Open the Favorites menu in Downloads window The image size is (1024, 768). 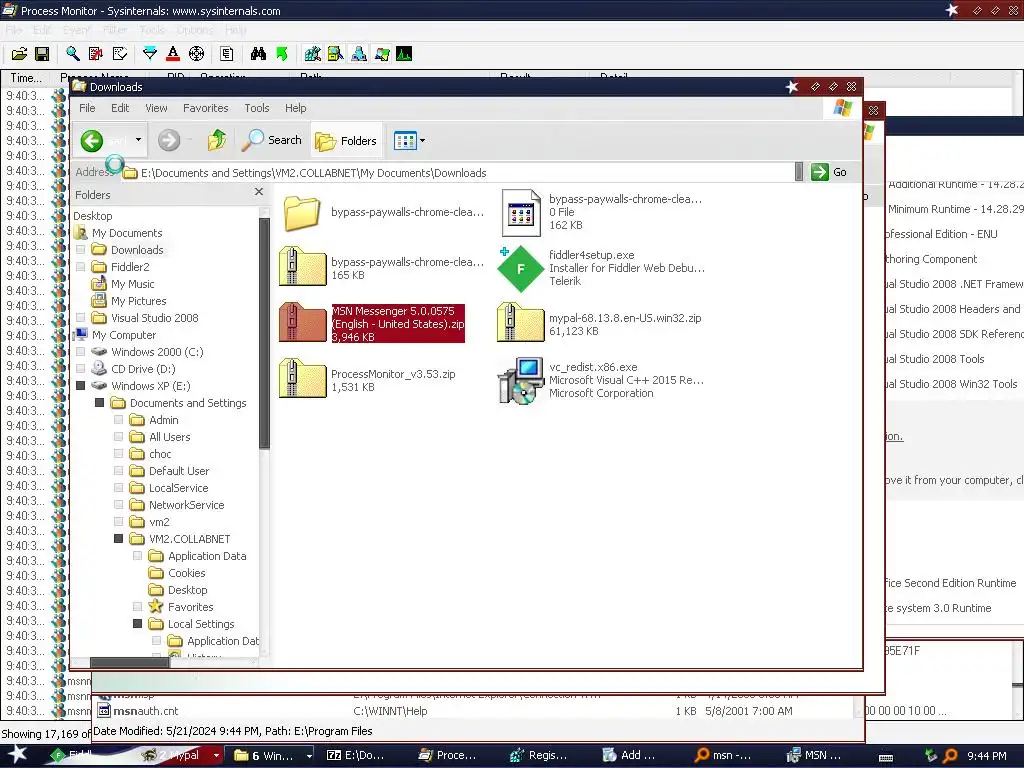coord(206,108)
